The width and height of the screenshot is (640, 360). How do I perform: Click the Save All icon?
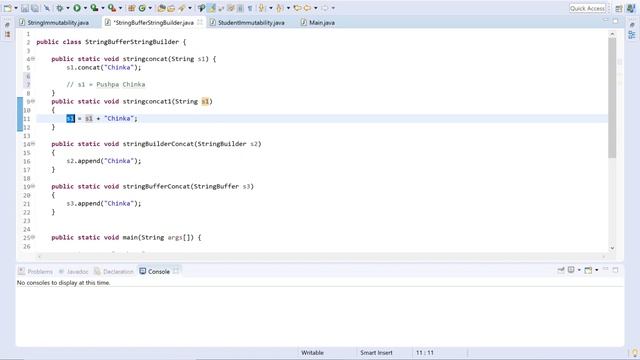pyautogui.click(x=35, y=8)
